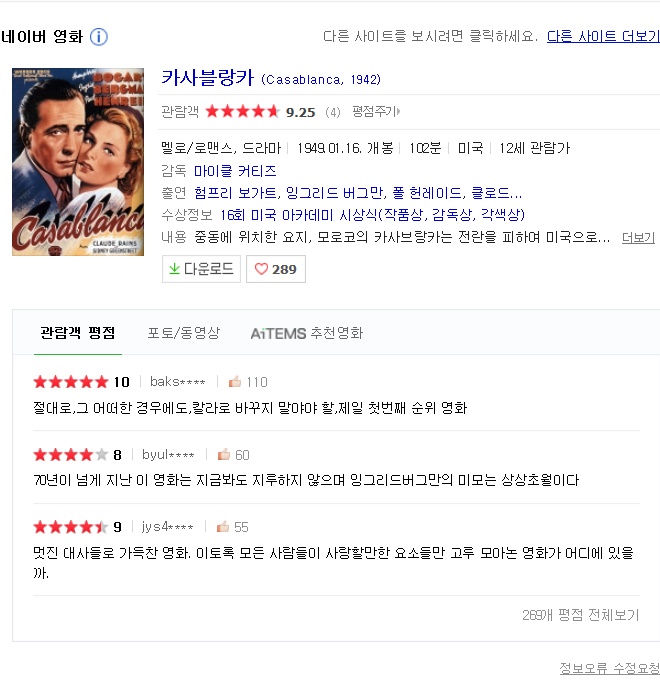Open the AiTEMS 추천영화 tab
This screenshot has height=698, width=660.
click(x=307, y=333)
